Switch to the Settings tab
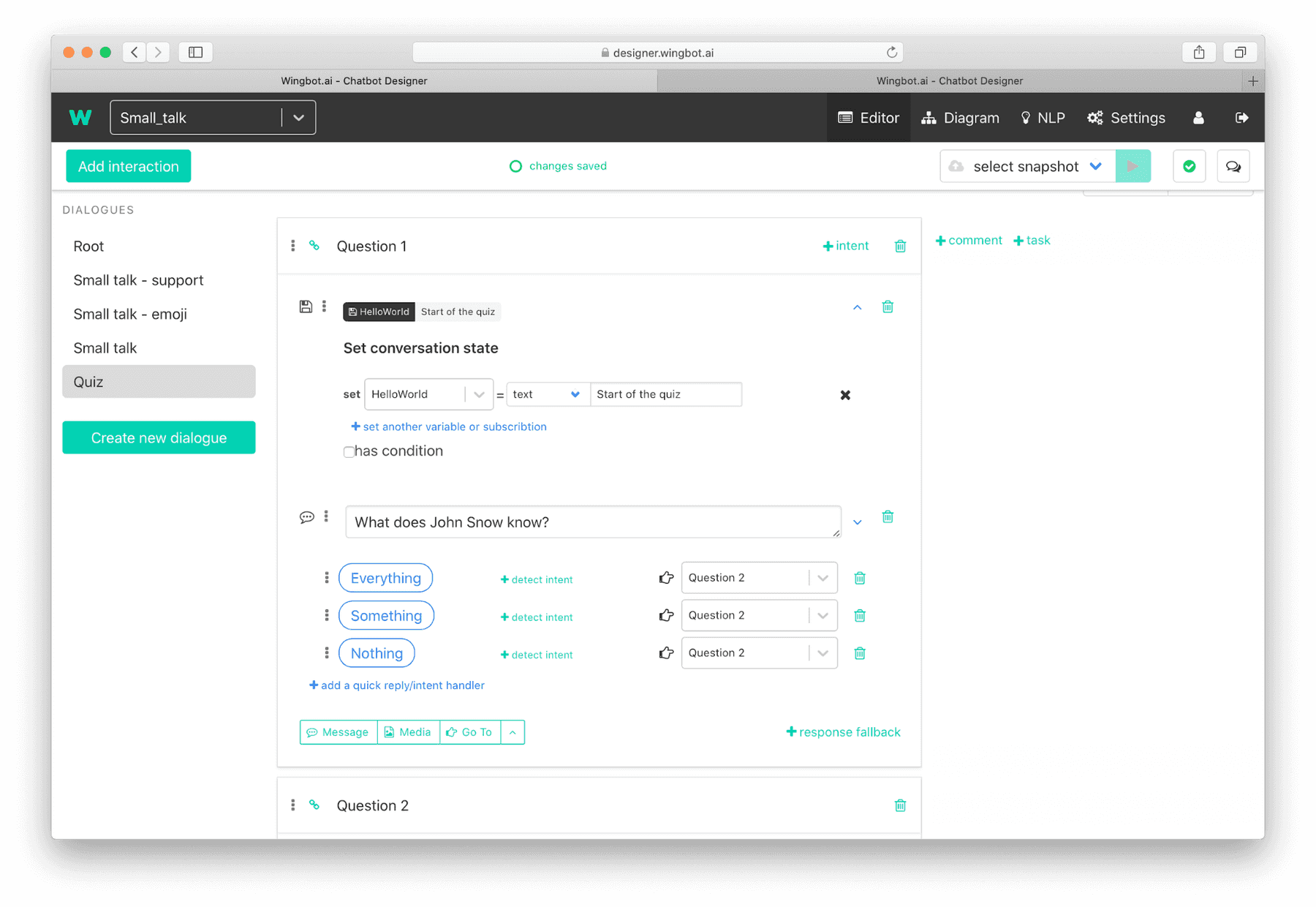The image size is (1316, 907). coord(1126,118)
